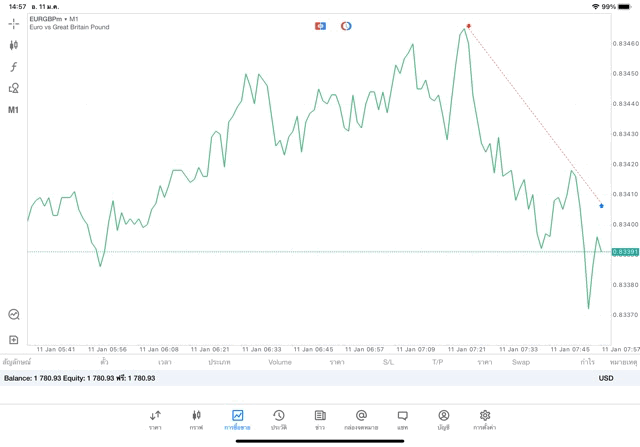Viewport: 640px width, 447px height.
Task: Select the current price label 0.83391
Action: (x=625, y=252)
